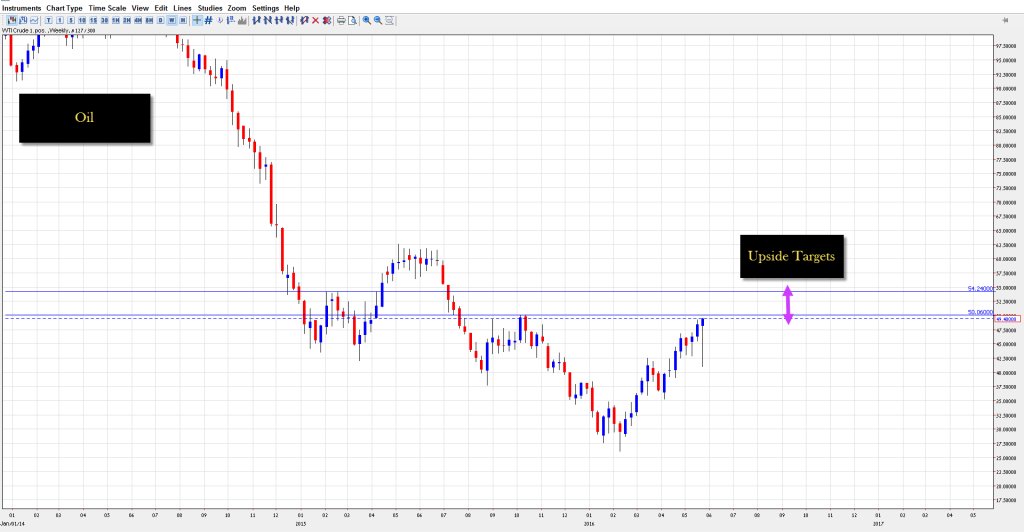Open the View menu
Image resolution: width=1024 pixels, height=532 pixels.
click(x=140, y=8)
